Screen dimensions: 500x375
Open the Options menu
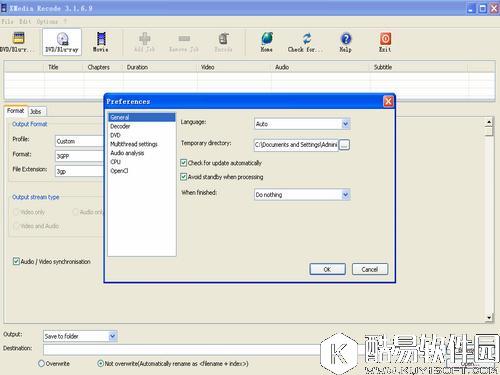point(47,22)
